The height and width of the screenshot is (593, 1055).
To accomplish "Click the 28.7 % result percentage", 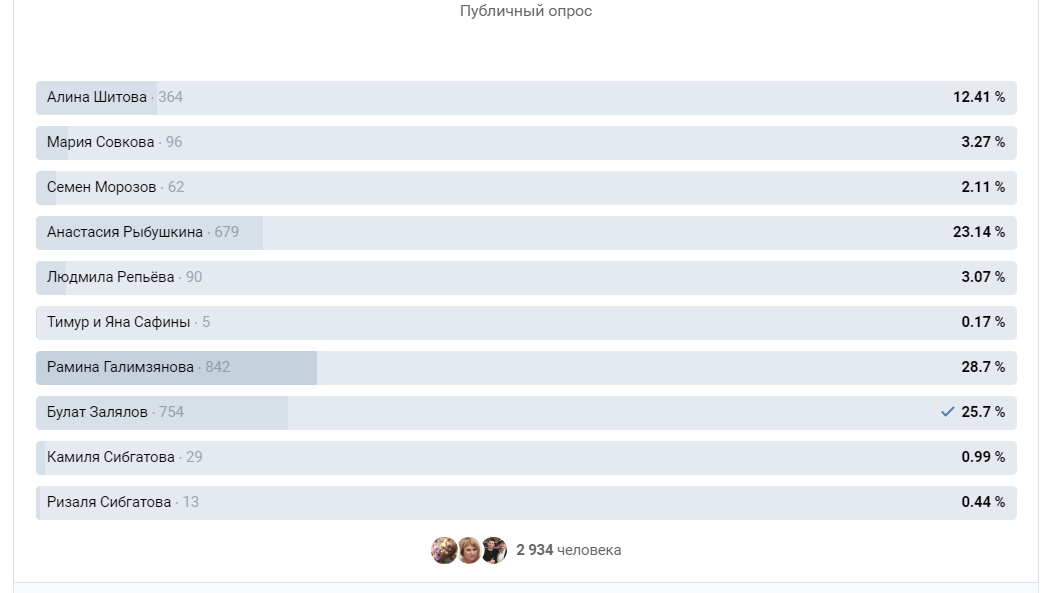I will 983,367.
